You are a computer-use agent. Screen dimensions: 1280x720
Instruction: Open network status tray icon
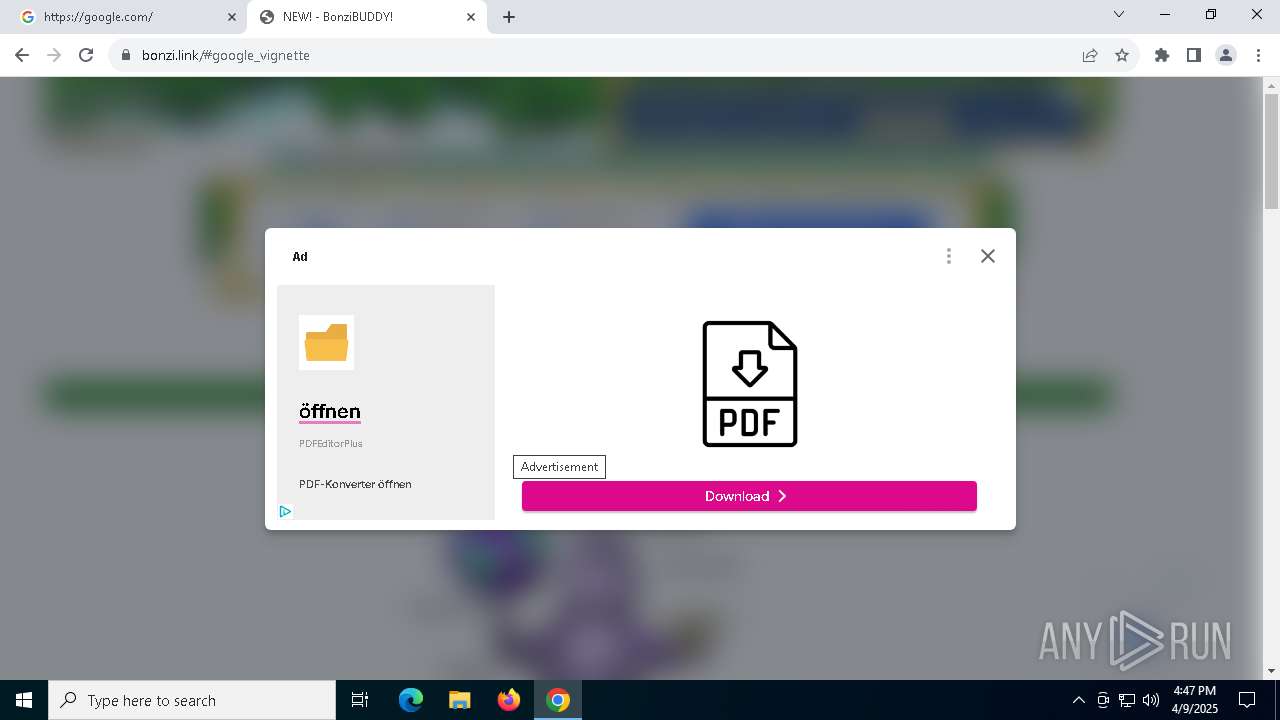tap(1127, 700)
